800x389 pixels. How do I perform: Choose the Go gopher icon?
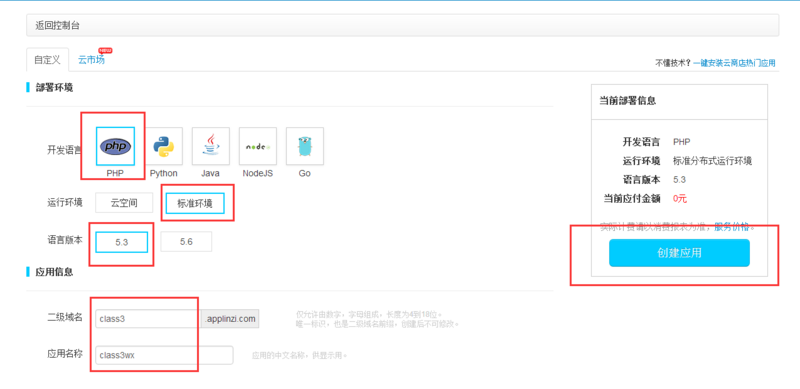coord(305,146)
